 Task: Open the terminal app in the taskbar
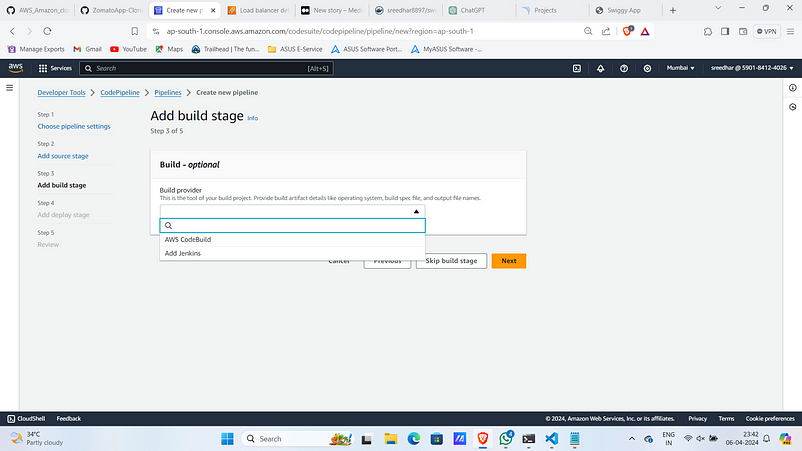pyautogui.click(x=528, y=439)
